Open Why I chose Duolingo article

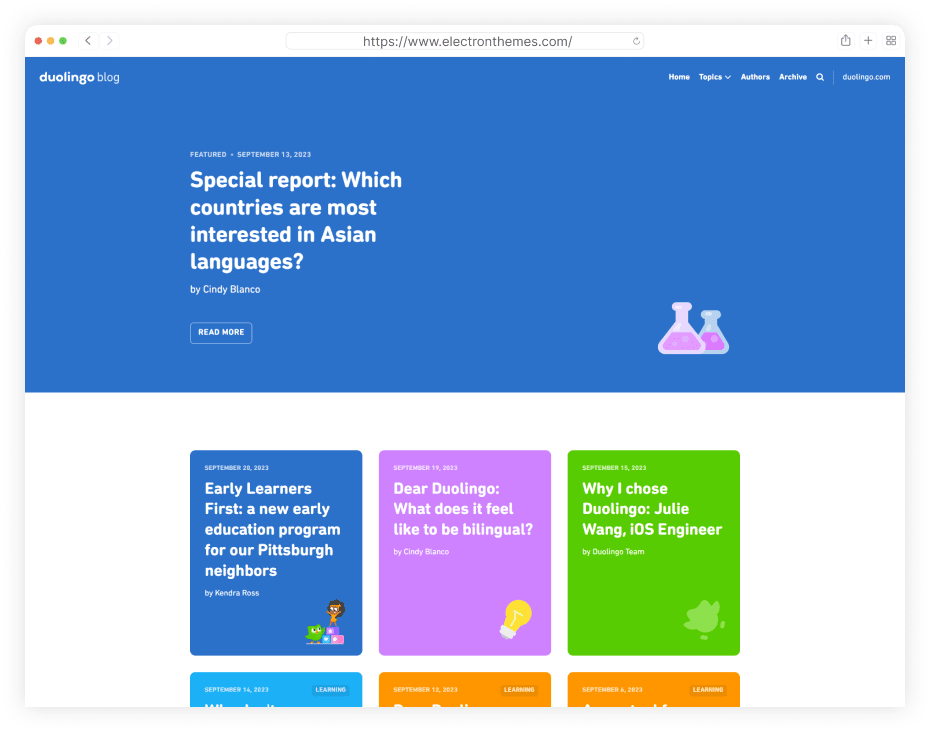pyautogui.click(x=652, y=509)
